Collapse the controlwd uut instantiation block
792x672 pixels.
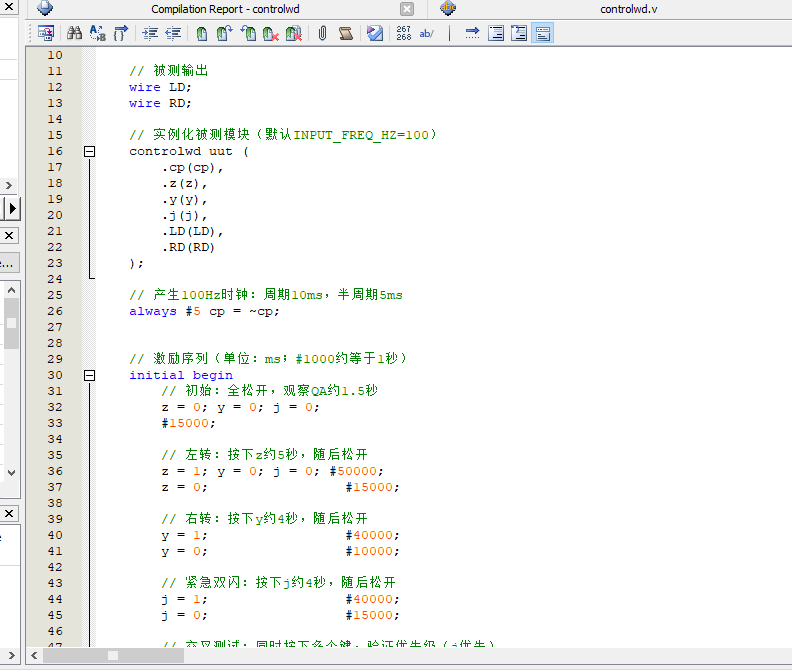click(89, 151)
